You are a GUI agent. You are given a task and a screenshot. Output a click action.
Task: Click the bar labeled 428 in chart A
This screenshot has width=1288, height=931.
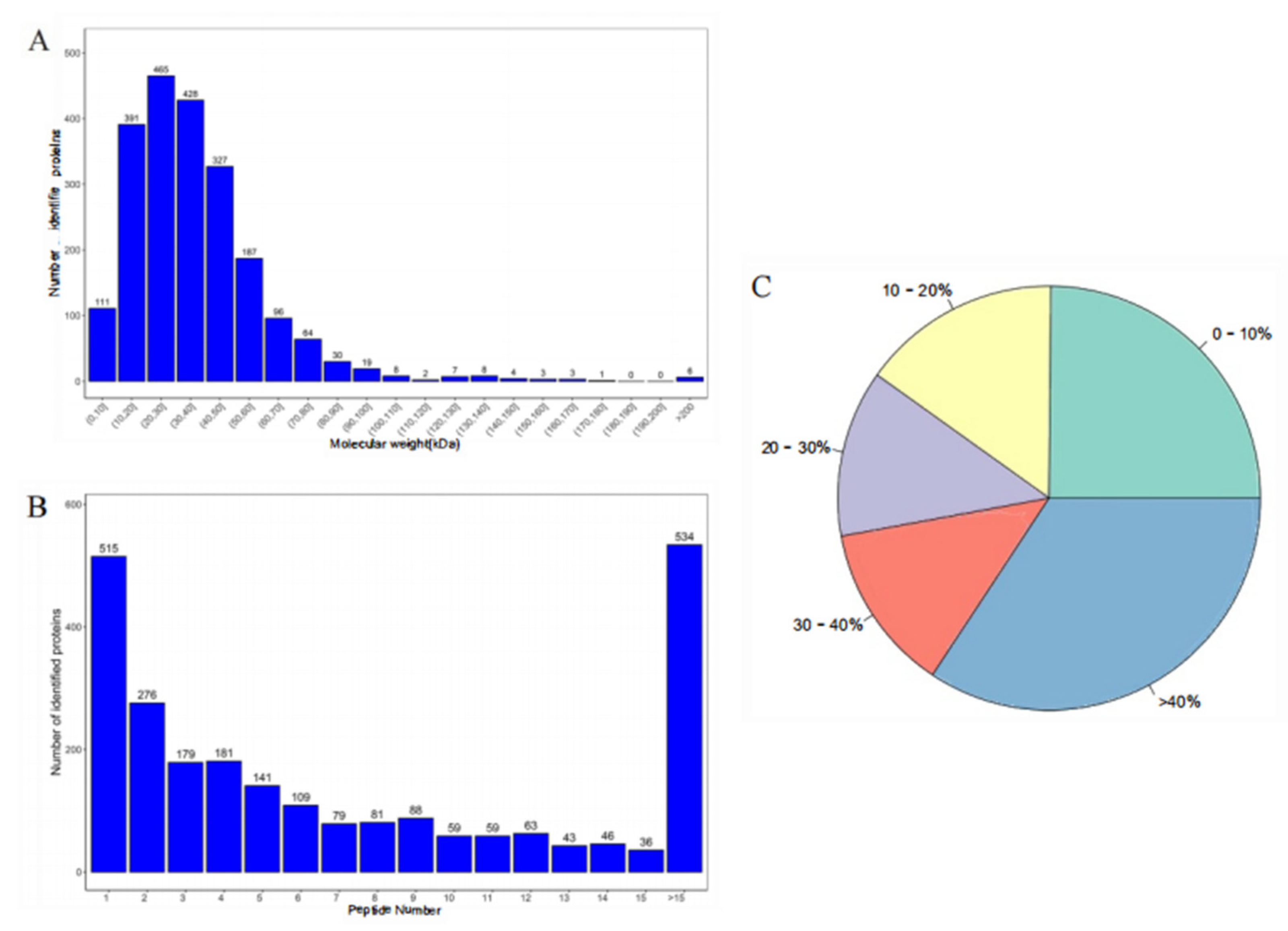[190, 240]
